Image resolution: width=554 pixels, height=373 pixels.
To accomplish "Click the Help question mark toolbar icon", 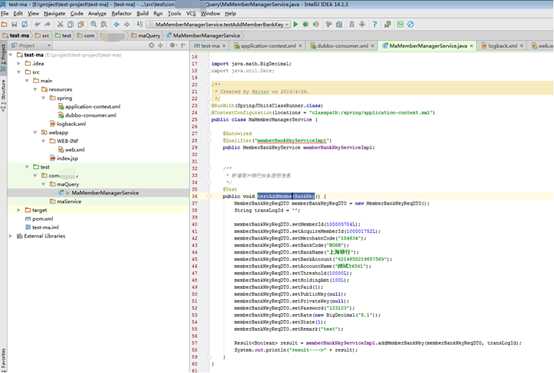I will 375,24.
